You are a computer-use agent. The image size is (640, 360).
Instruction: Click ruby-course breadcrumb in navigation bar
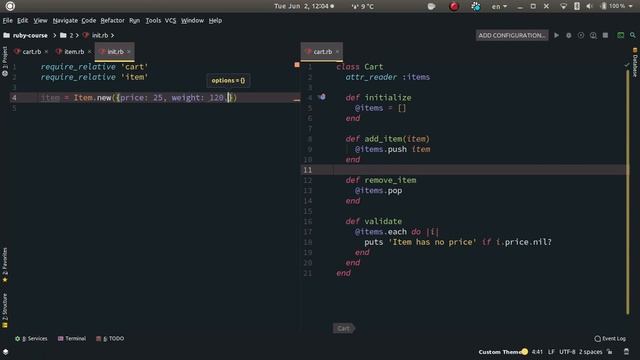coord(26,36)
